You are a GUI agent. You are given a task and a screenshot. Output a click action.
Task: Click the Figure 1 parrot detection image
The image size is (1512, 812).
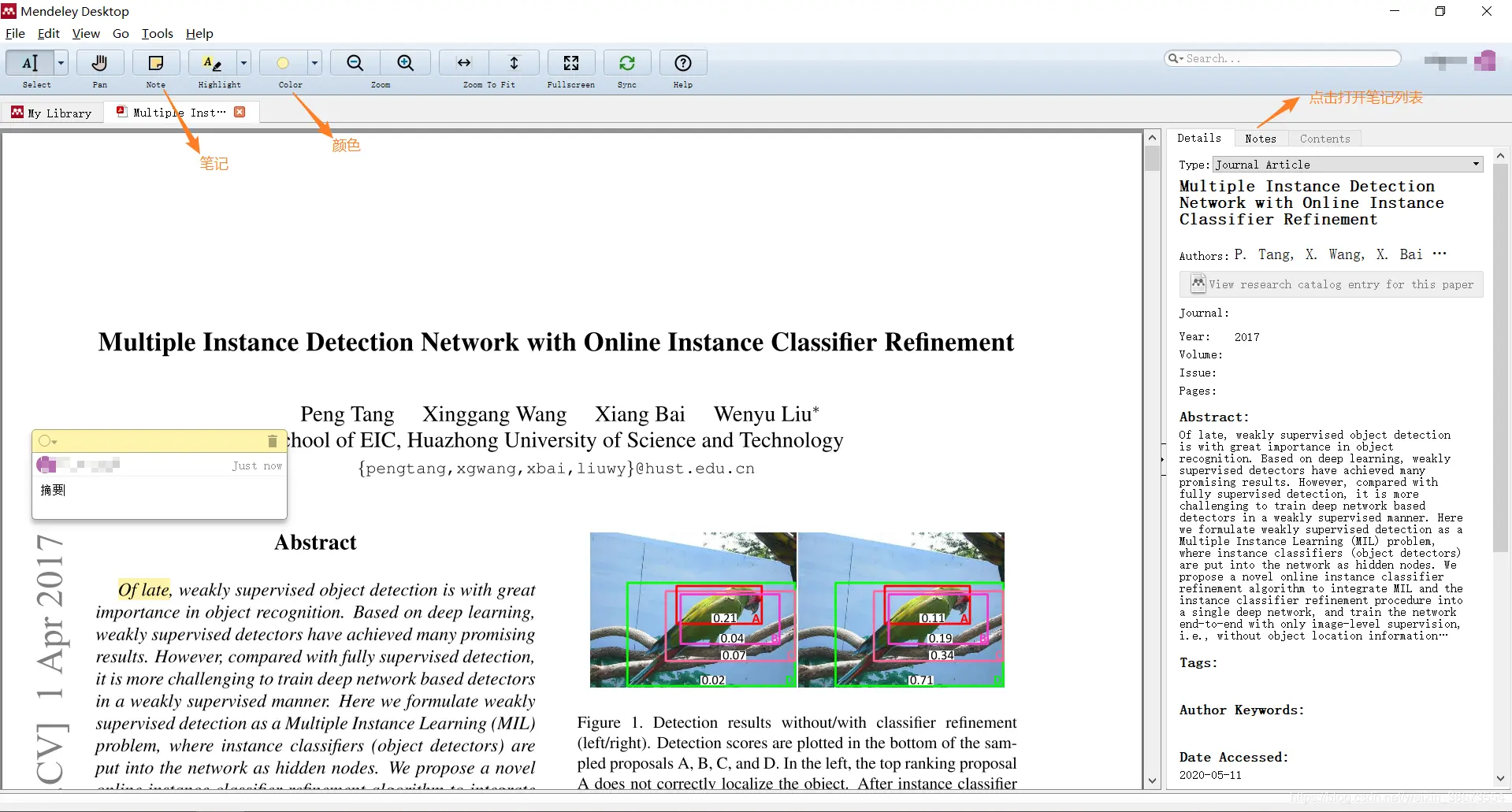[797, 610]
